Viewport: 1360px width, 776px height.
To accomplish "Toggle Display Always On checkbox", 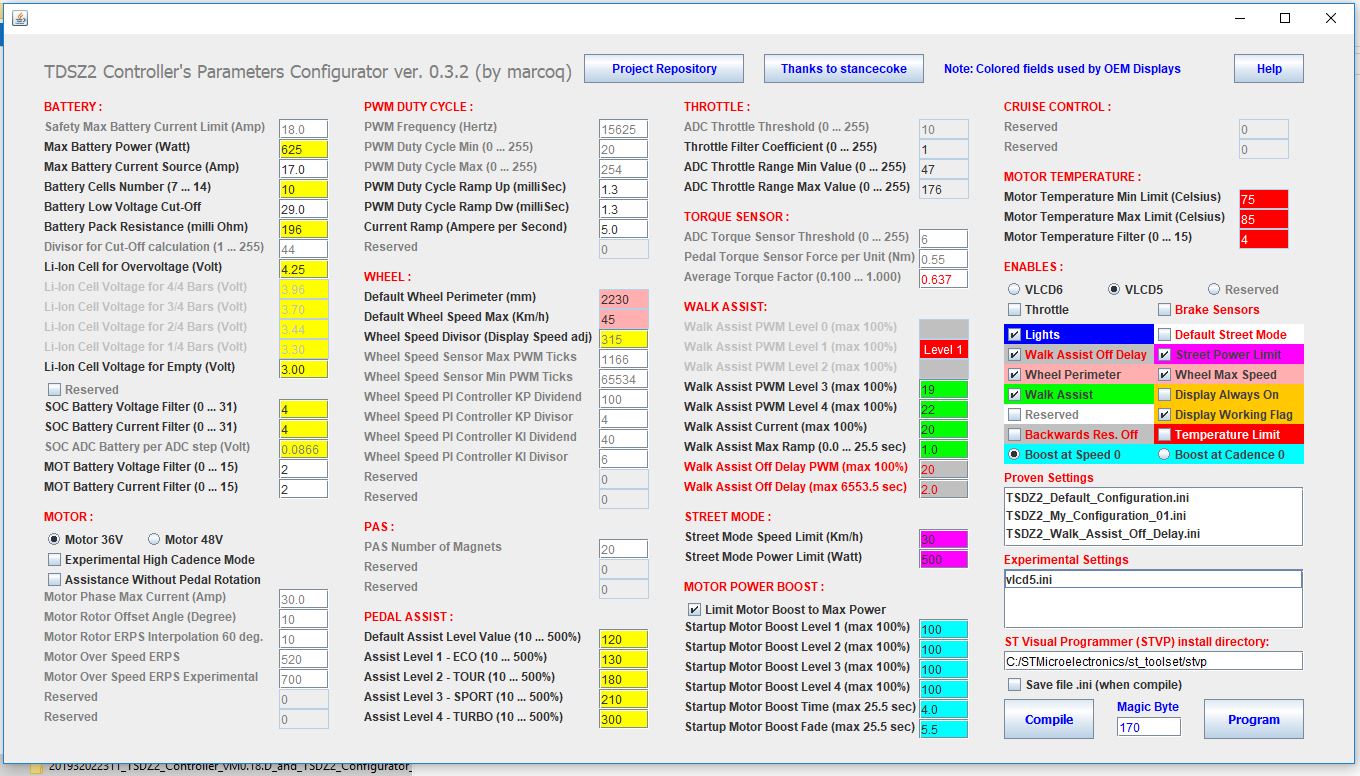I will 1164,395.
